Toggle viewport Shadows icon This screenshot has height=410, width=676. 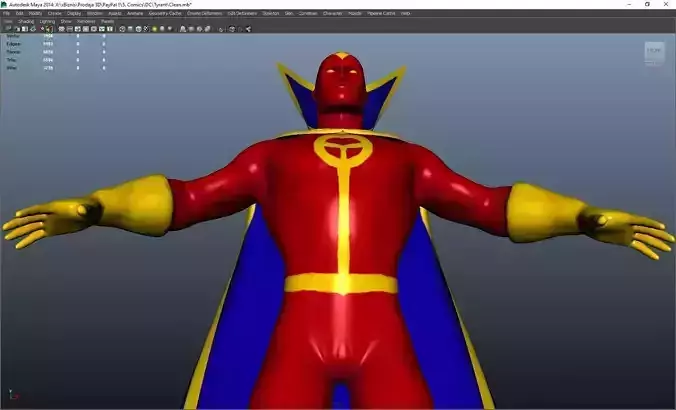170,29
